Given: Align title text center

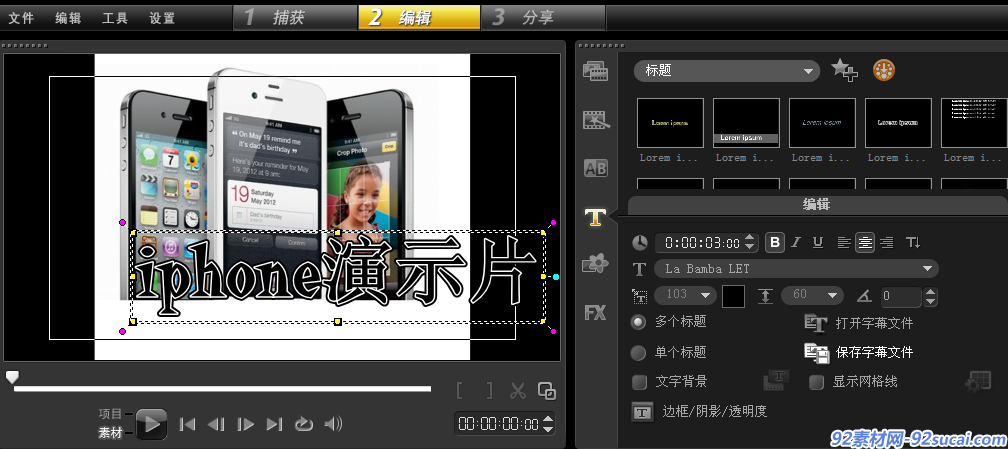Looking at the screenshot, I should (865, 243).
